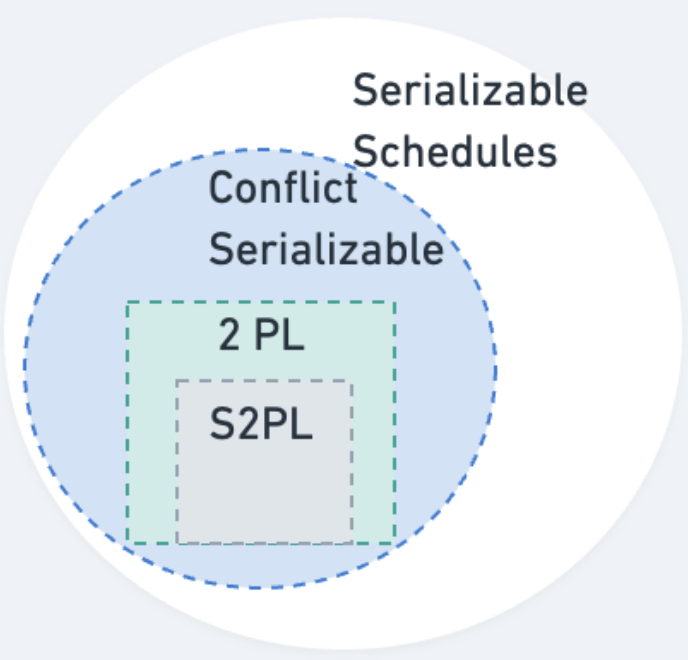Click the gray dashed S2PL rectangle border
This screenshot has height=660, width=688.
pos(177,460)
